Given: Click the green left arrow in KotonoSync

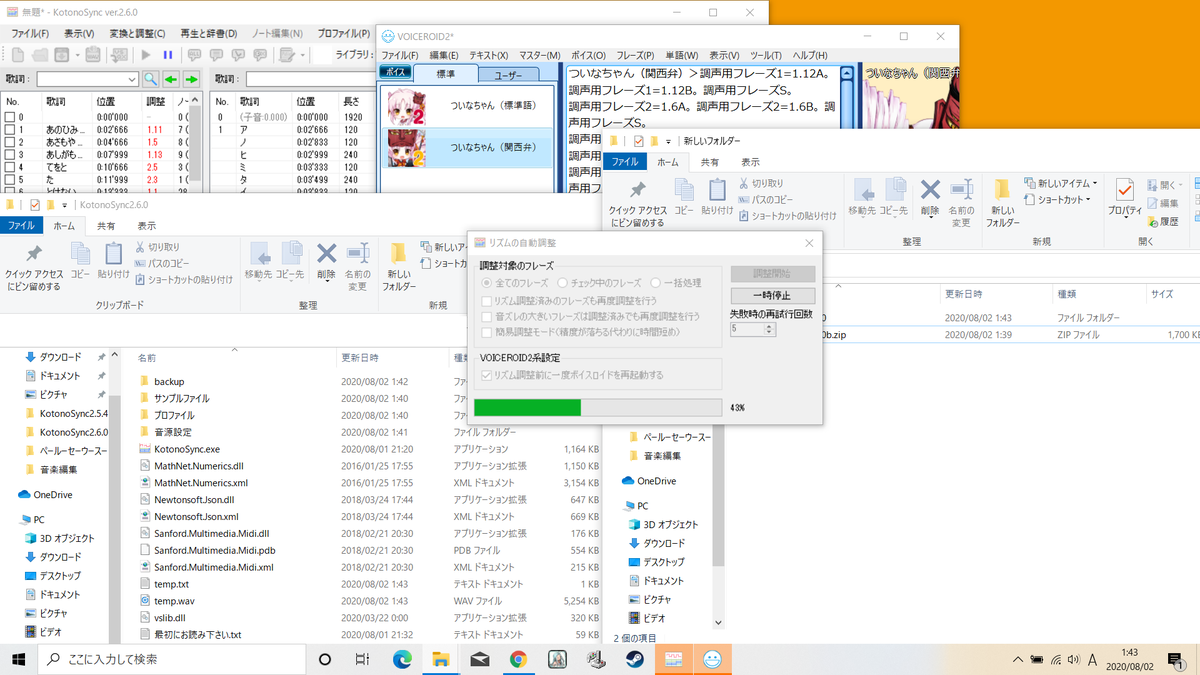Looking at the screenshot, I should pos(171,79).
